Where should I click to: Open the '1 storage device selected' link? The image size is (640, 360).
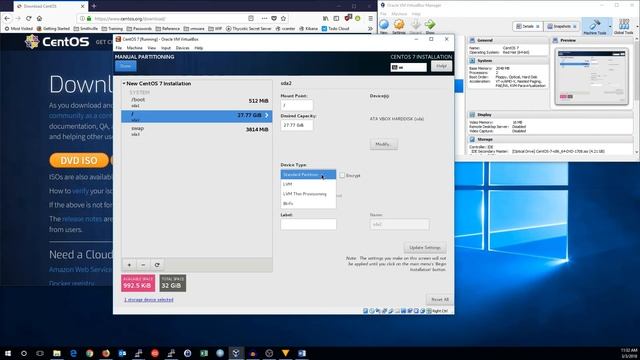[x=149, y=300]
